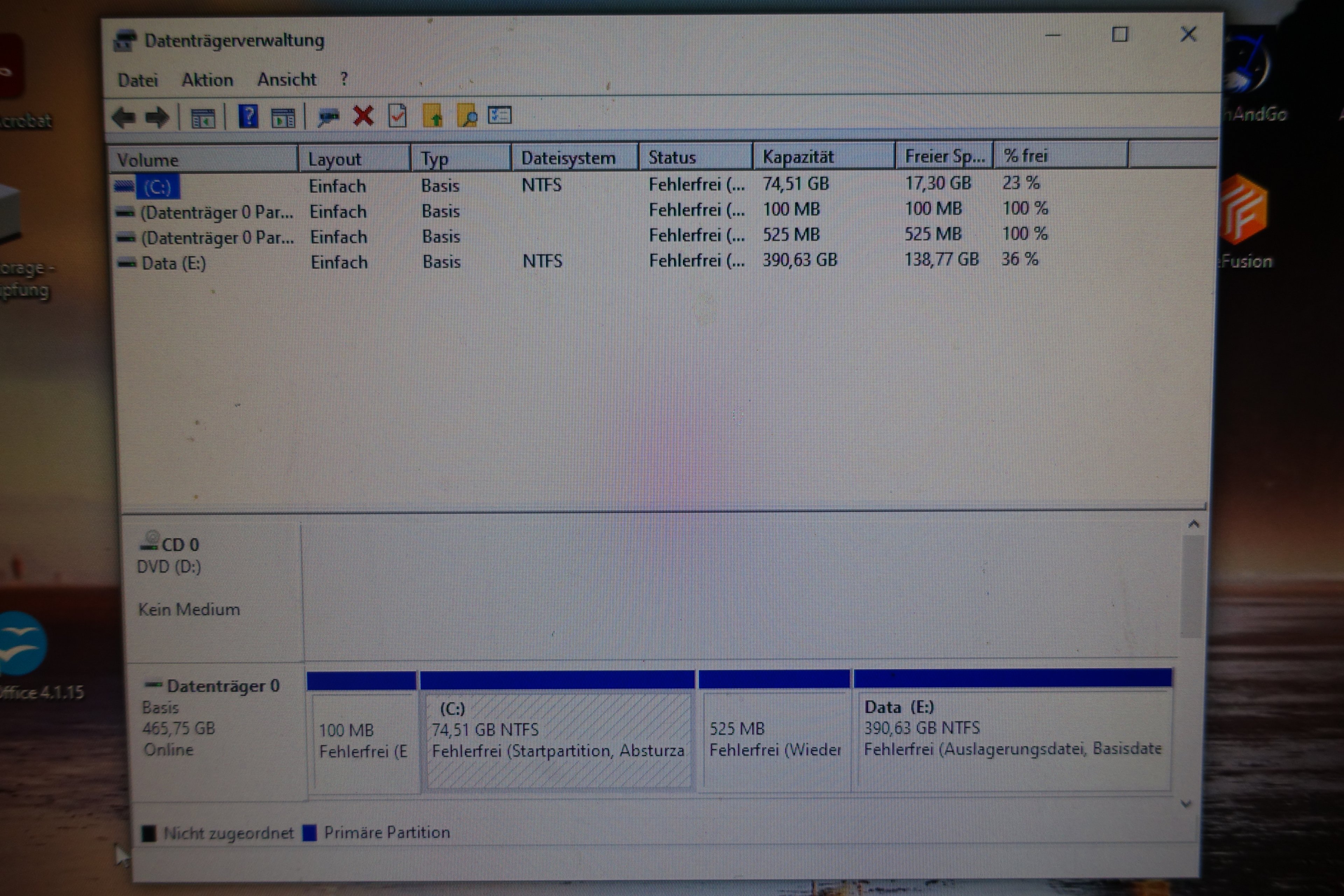Open help via blue question mark icon
The image size is (1344, 896).
tap(248, 117)
